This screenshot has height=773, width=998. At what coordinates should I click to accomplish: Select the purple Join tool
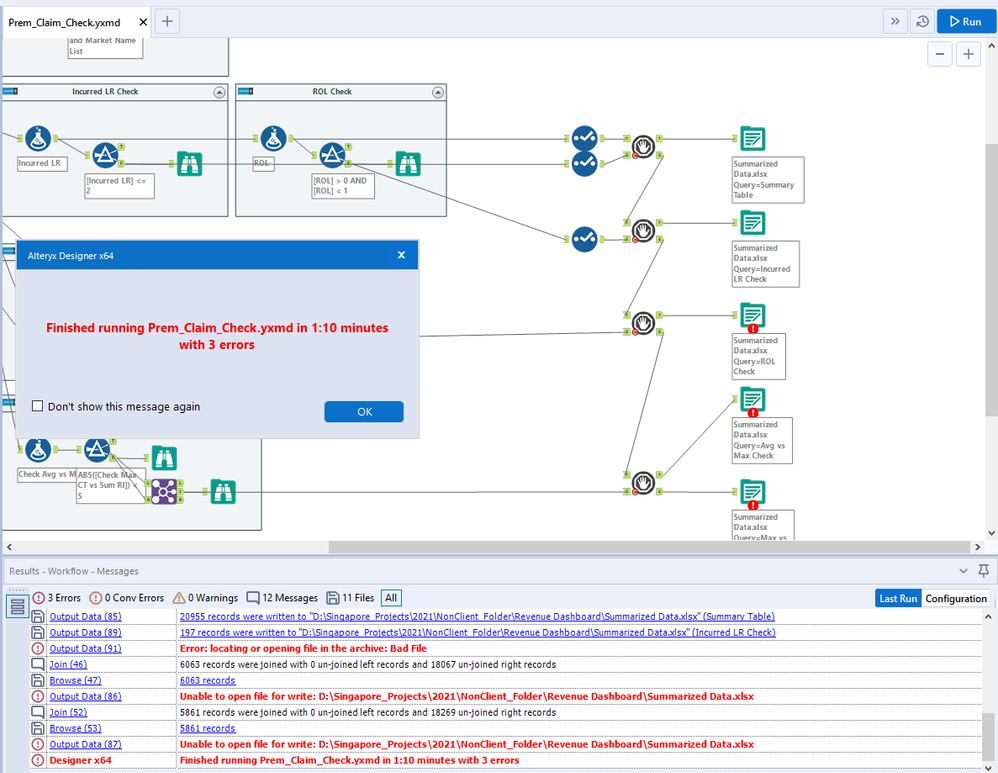164,492
